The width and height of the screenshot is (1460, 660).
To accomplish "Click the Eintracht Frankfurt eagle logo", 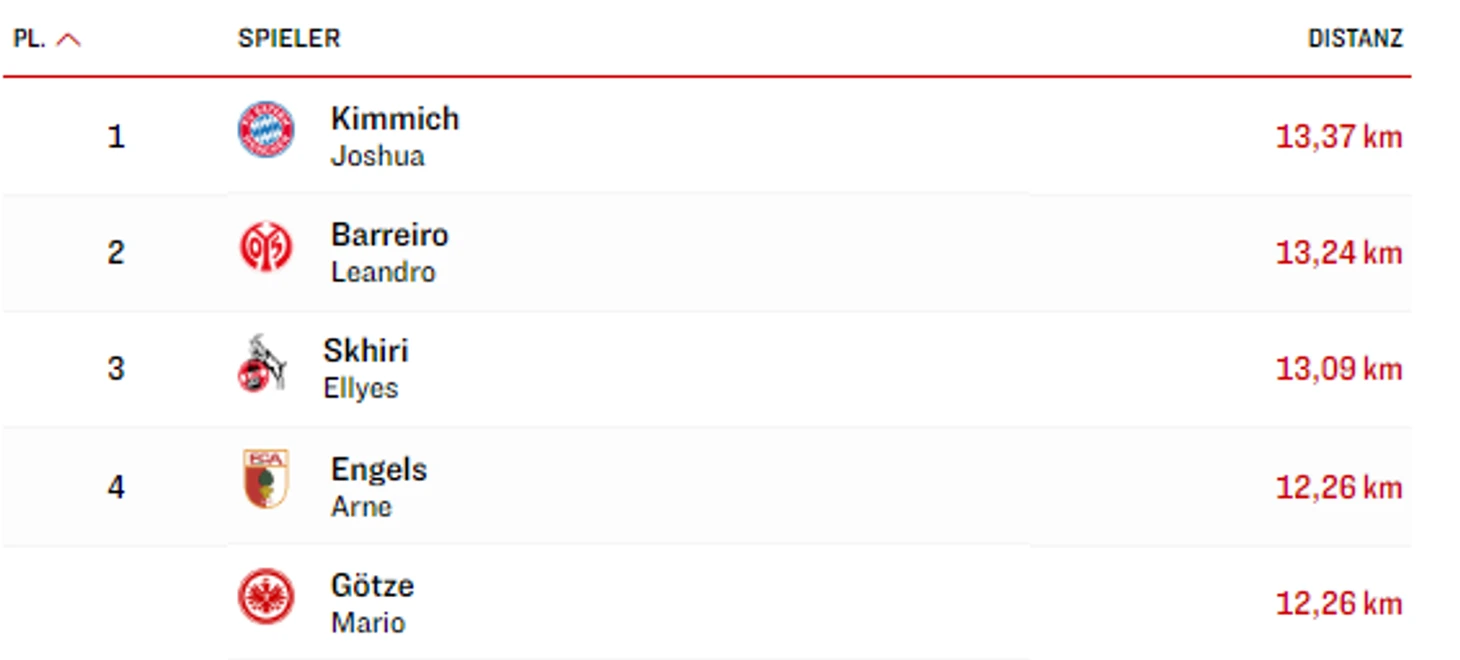I will (x=266, y=597).
